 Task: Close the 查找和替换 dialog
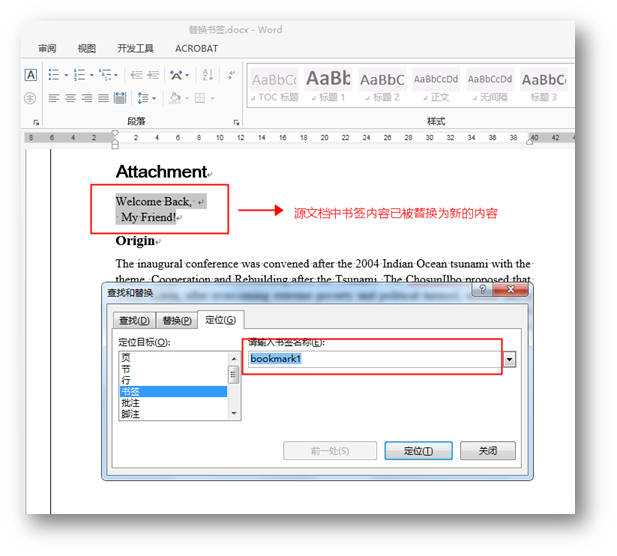pyautogui.click(x=511, y=290)
